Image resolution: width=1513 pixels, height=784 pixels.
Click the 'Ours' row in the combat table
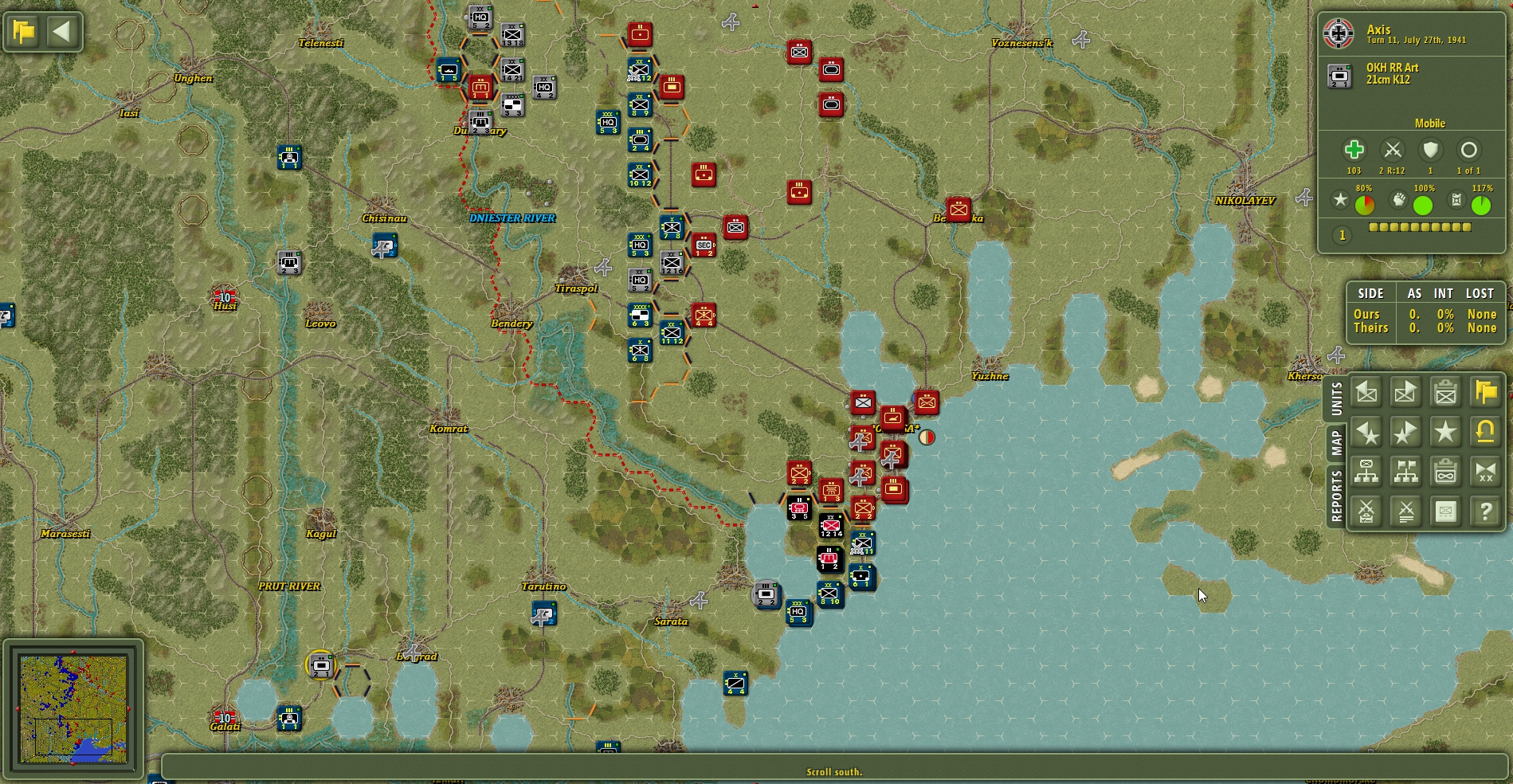coord(1425,314)
